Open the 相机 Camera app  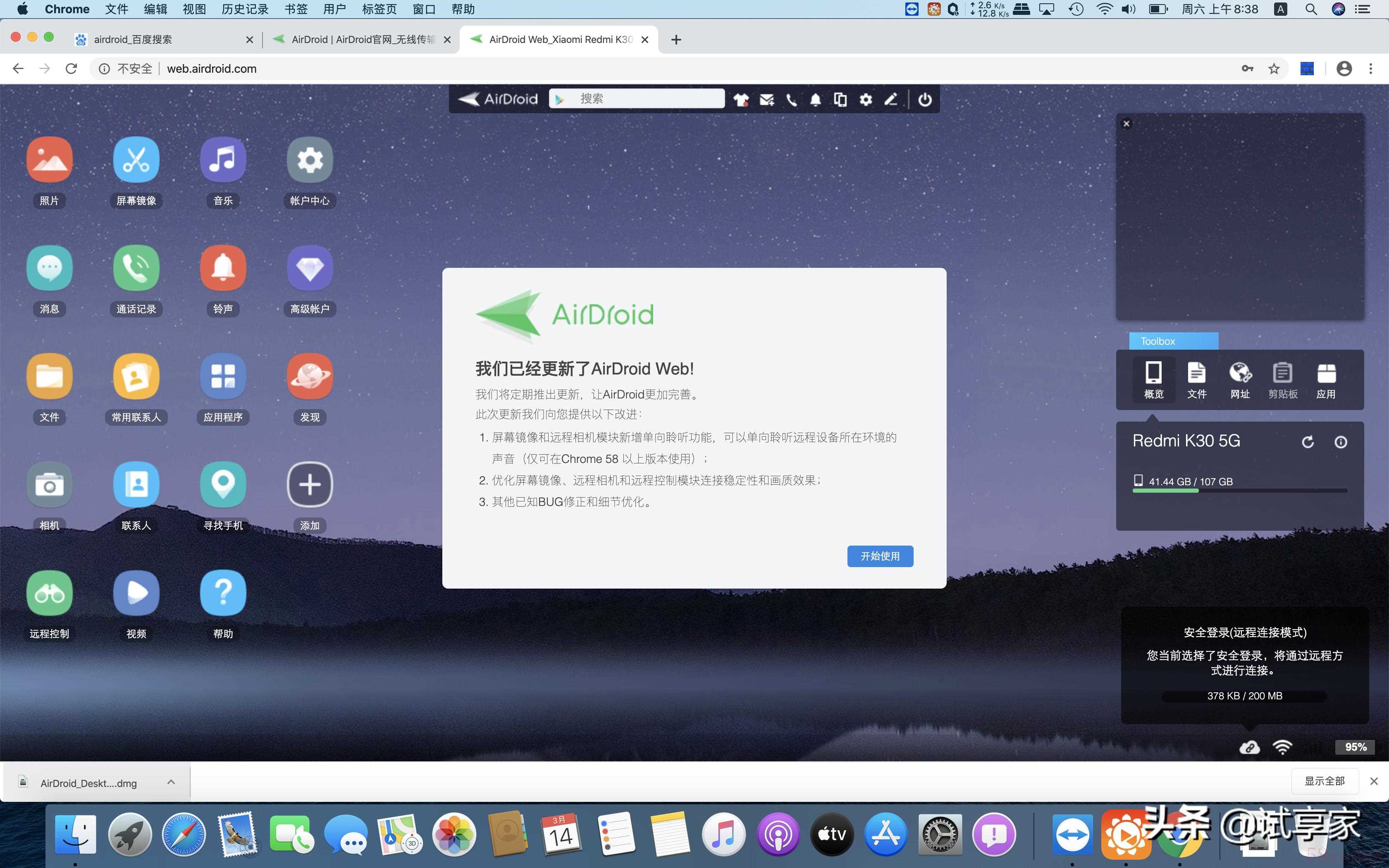point(49,484)
